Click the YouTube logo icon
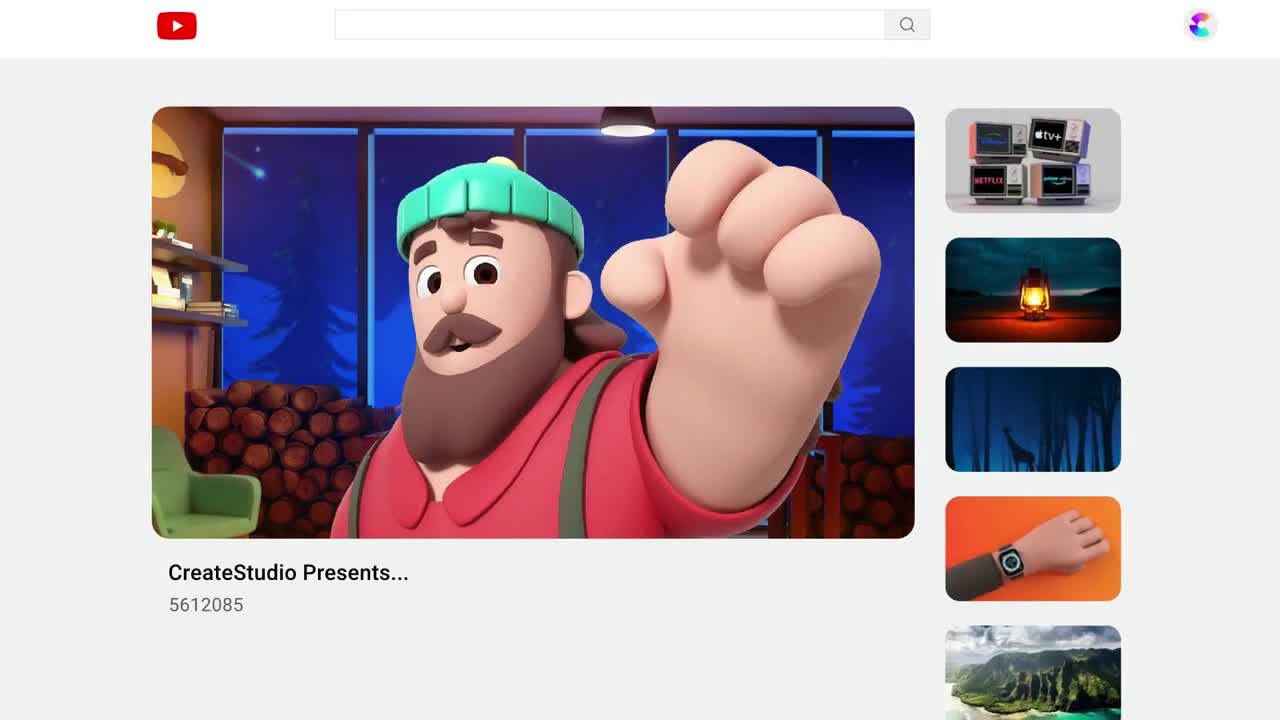 click(177, 26)
